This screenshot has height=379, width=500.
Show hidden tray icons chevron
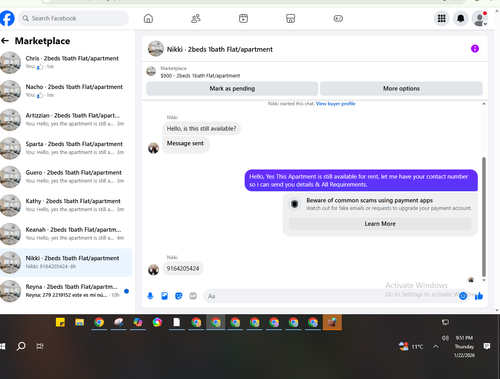click(435, 347)
